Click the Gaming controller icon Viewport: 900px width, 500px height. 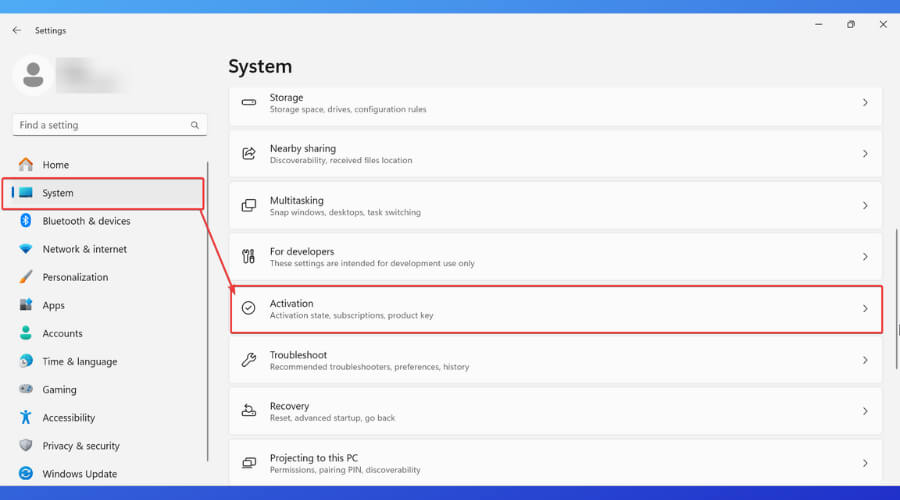26,390
